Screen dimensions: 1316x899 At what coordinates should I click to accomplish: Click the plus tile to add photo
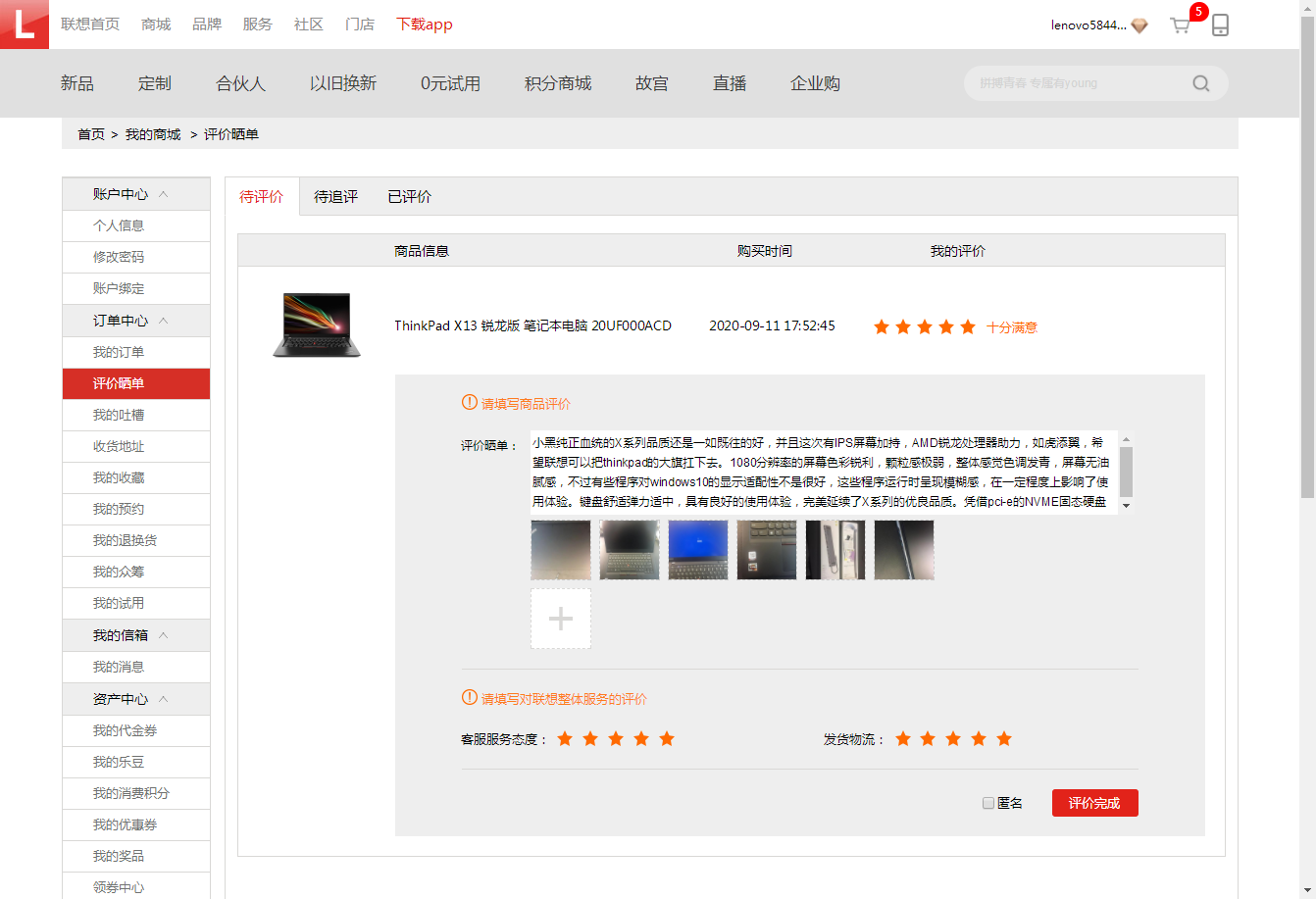561,619
